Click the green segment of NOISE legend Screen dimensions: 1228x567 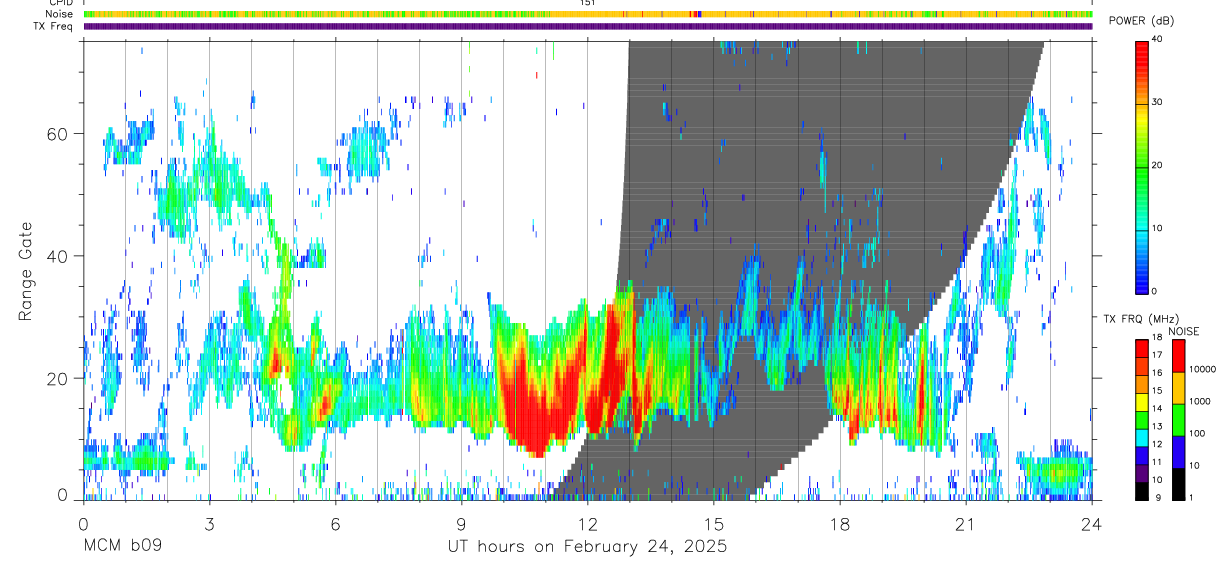pos(1179,420)
